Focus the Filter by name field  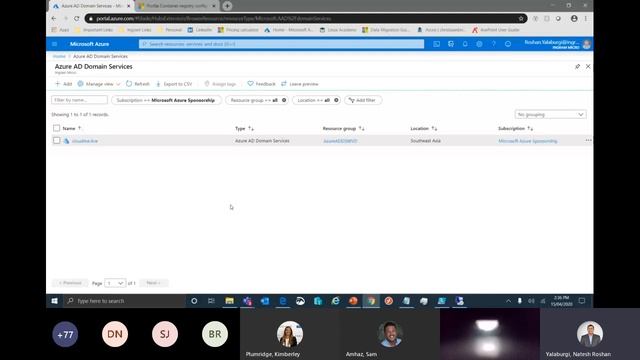pos(80,100)
